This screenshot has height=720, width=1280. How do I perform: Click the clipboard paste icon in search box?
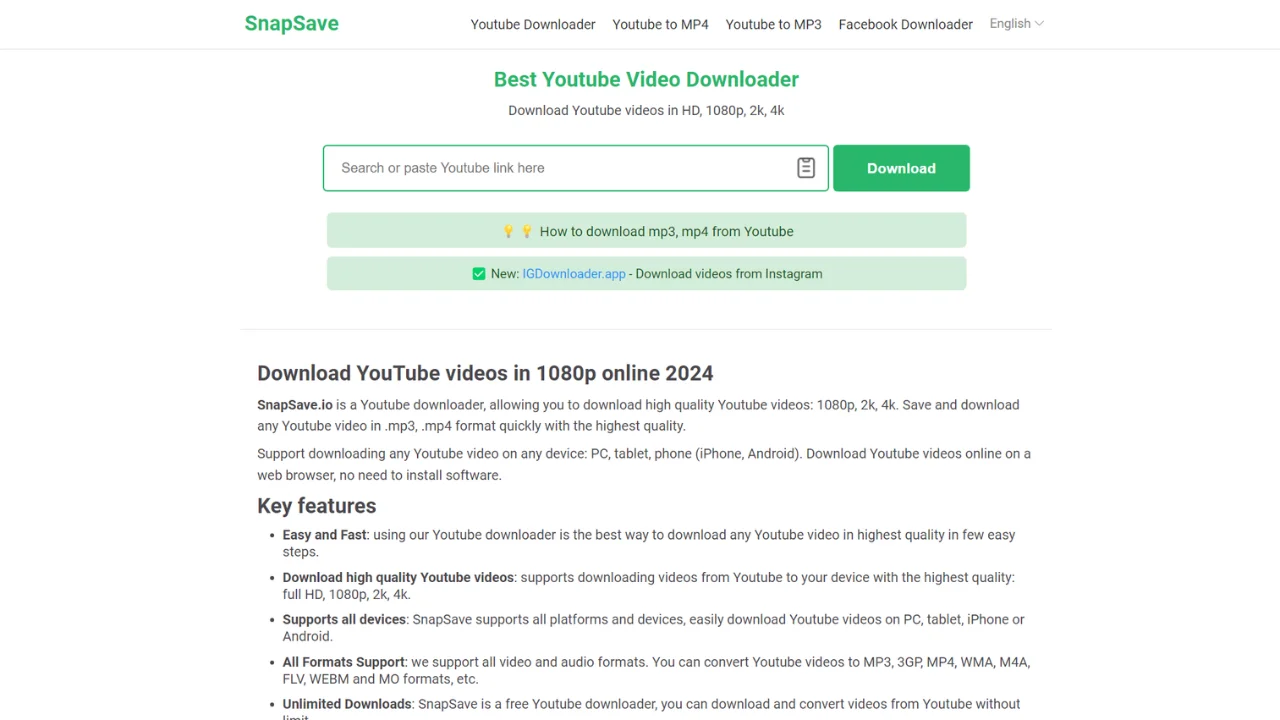pyautogui.click(x=806, y=168)
